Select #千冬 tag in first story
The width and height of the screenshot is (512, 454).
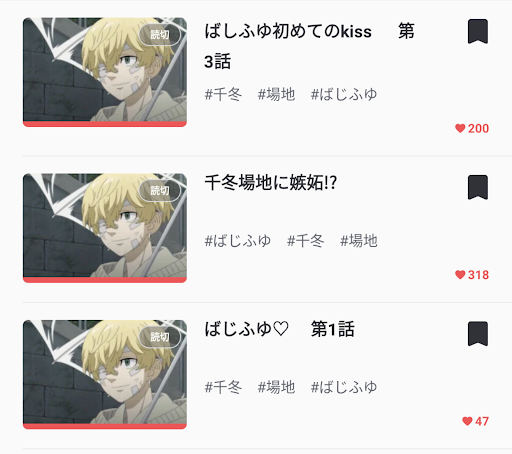pos(223,94)
